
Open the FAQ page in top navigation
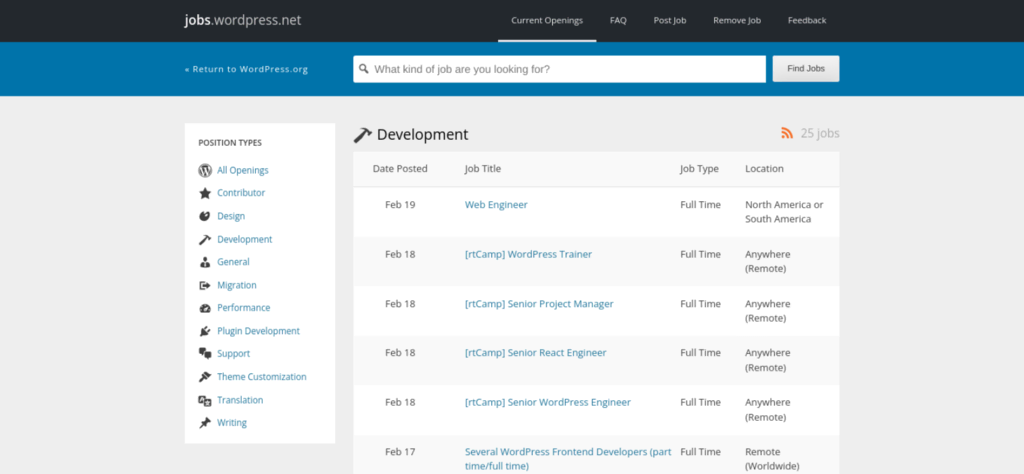[x=618, y=20]
